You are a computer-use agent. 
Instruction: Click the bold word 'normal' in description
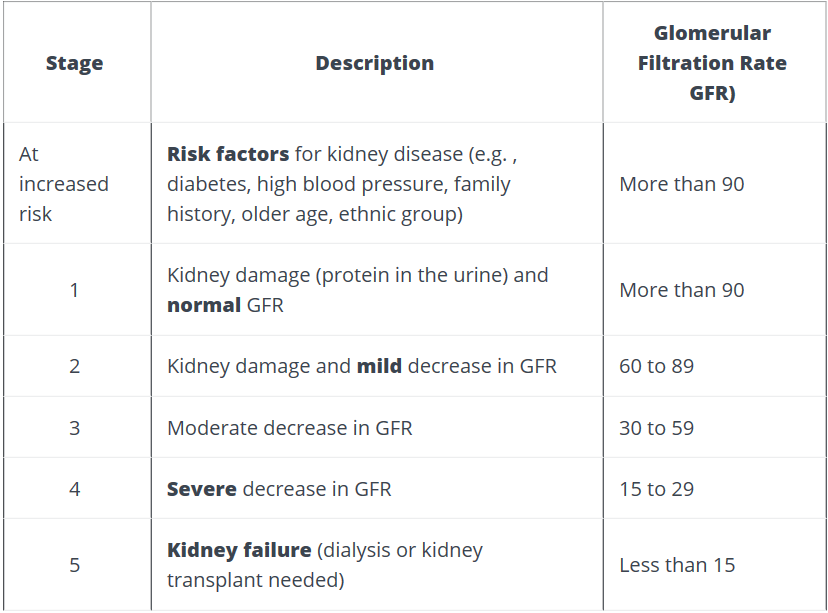click(x=204, y=305)
